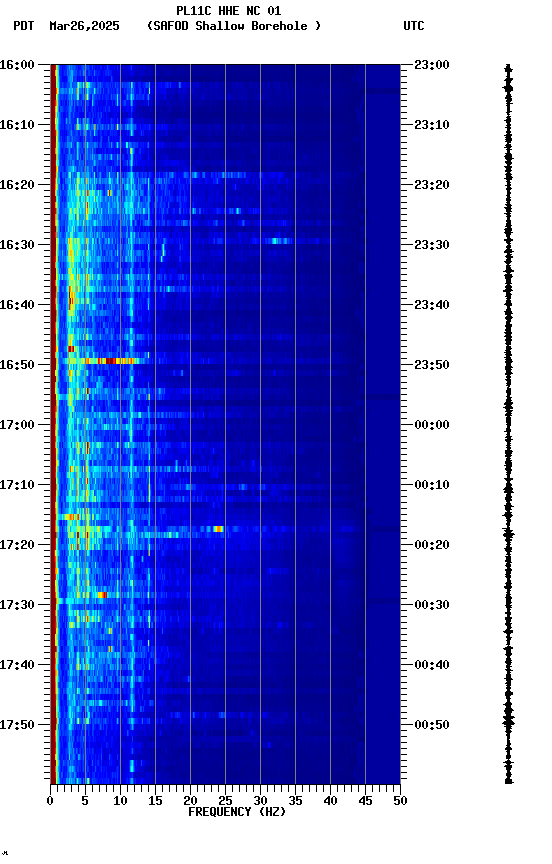Viewport: 552px width, 864px height.
Task: Click the 00:00 UTC time label
Action: click(x=432, y=425)
